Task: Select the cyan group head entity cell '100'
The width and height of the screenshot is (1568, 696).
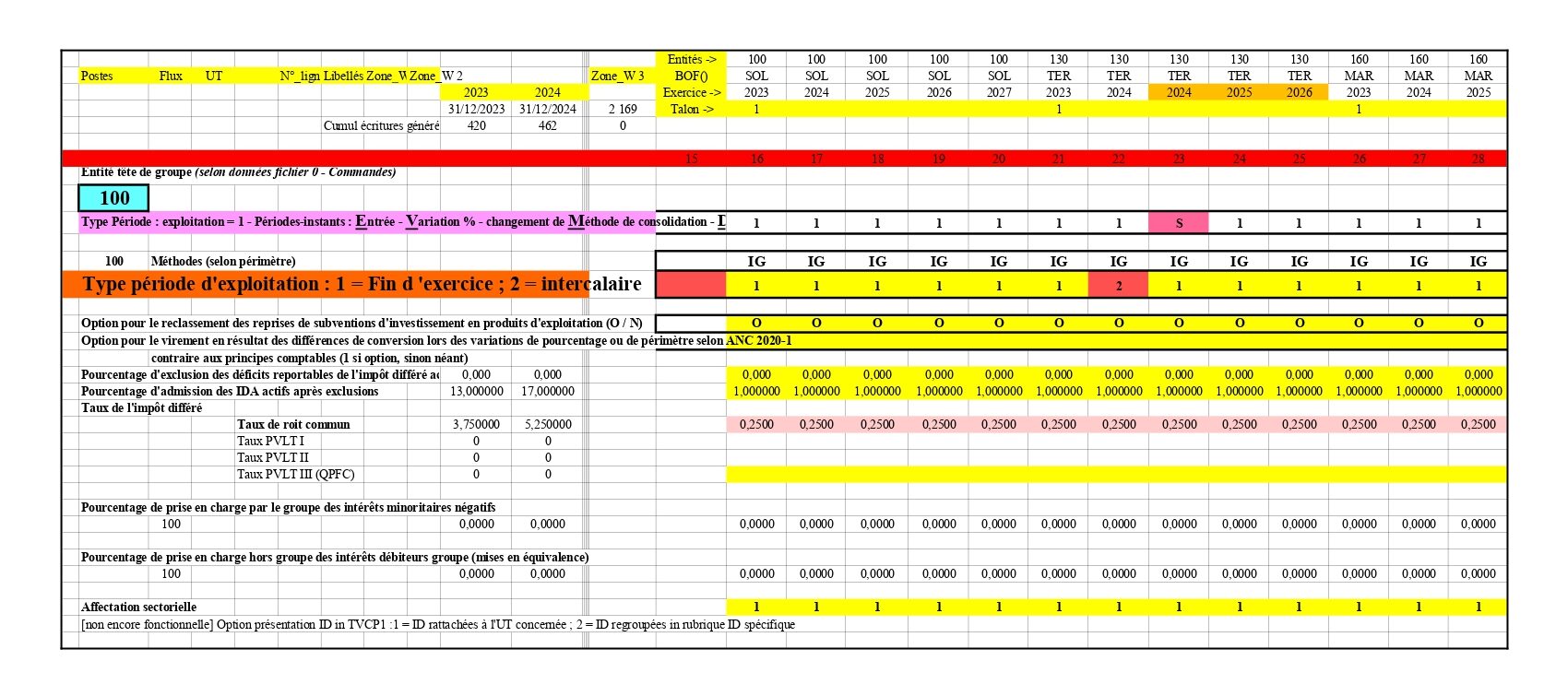Action: [113, 198]
